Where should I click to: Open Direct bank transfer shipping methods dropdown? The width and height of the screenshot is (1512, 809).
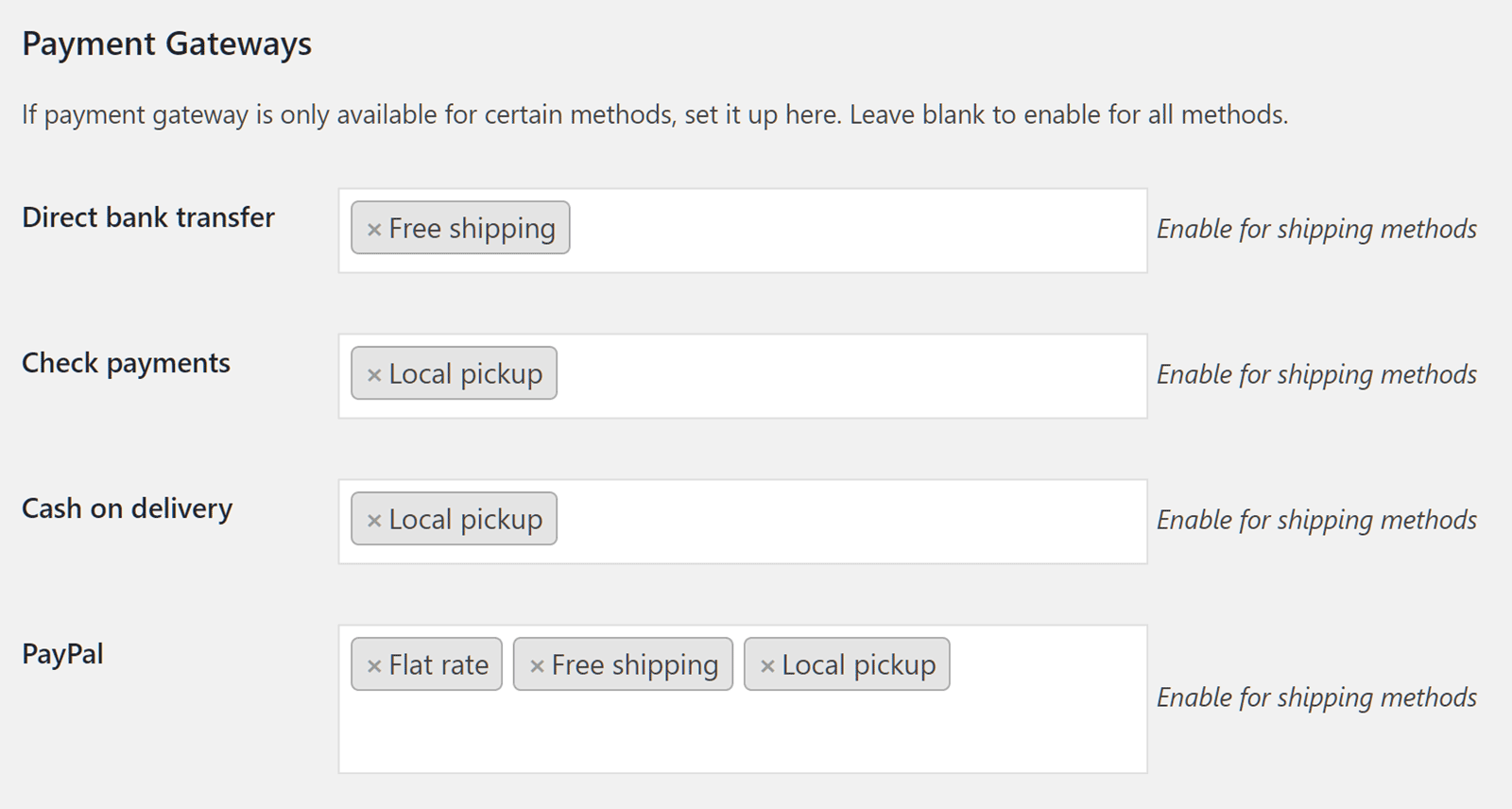850,231
